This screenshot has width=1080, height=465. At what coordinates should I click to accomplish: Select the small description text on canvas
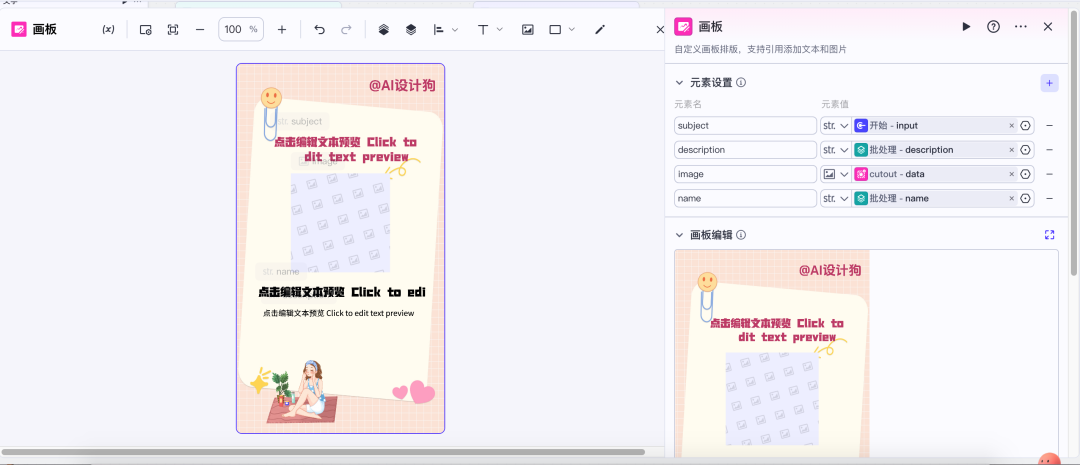[x=338, y=313]
